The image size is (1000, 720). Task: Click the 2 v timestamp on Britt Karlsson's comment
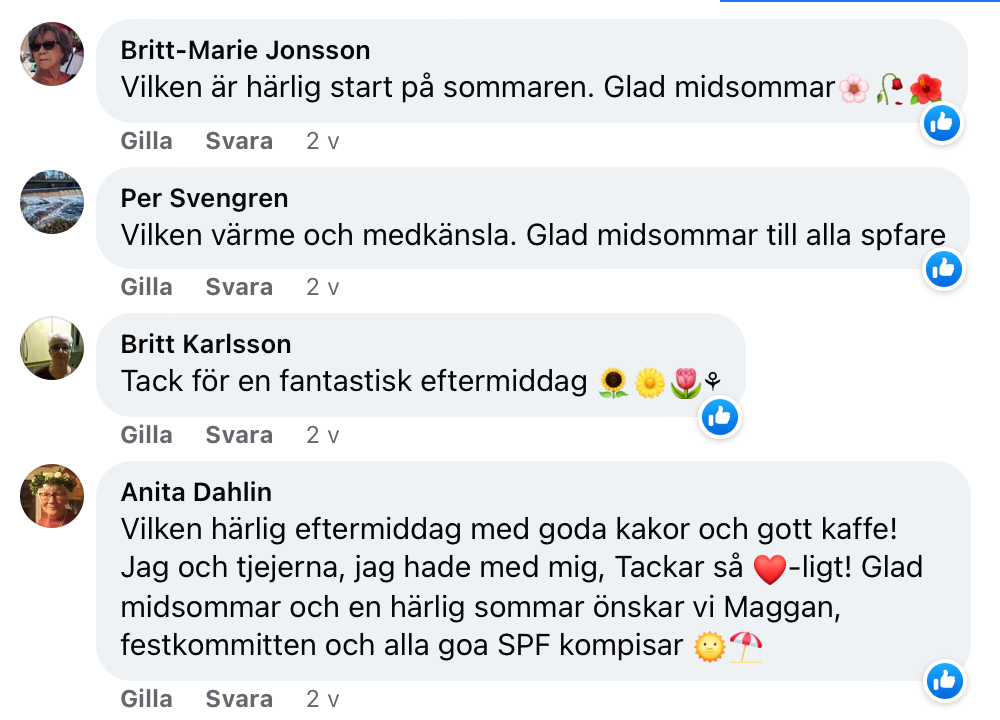tap(323, 435)
